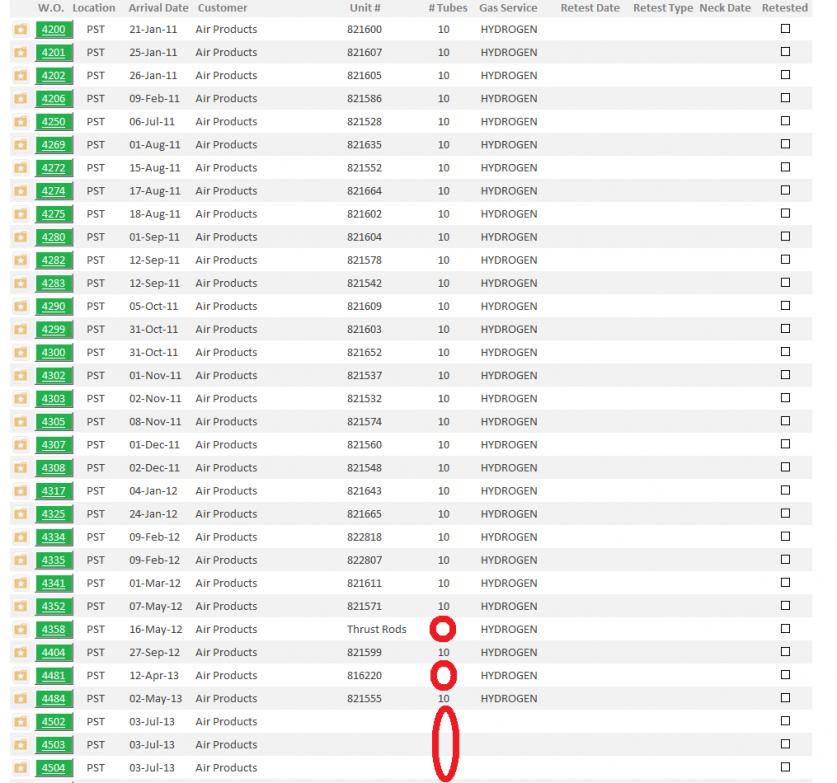Open the folder icon in row 4299
This screenshot has width=837, height=783.
(21, 329)
